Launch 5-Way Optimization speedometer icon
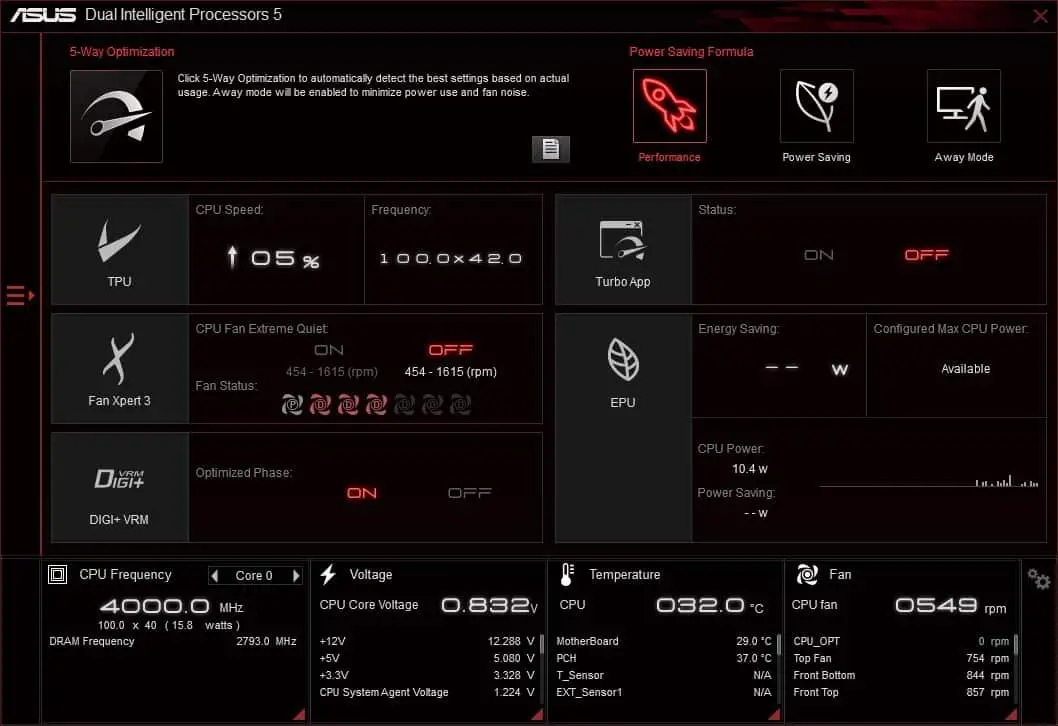 (x=116, y=116)
